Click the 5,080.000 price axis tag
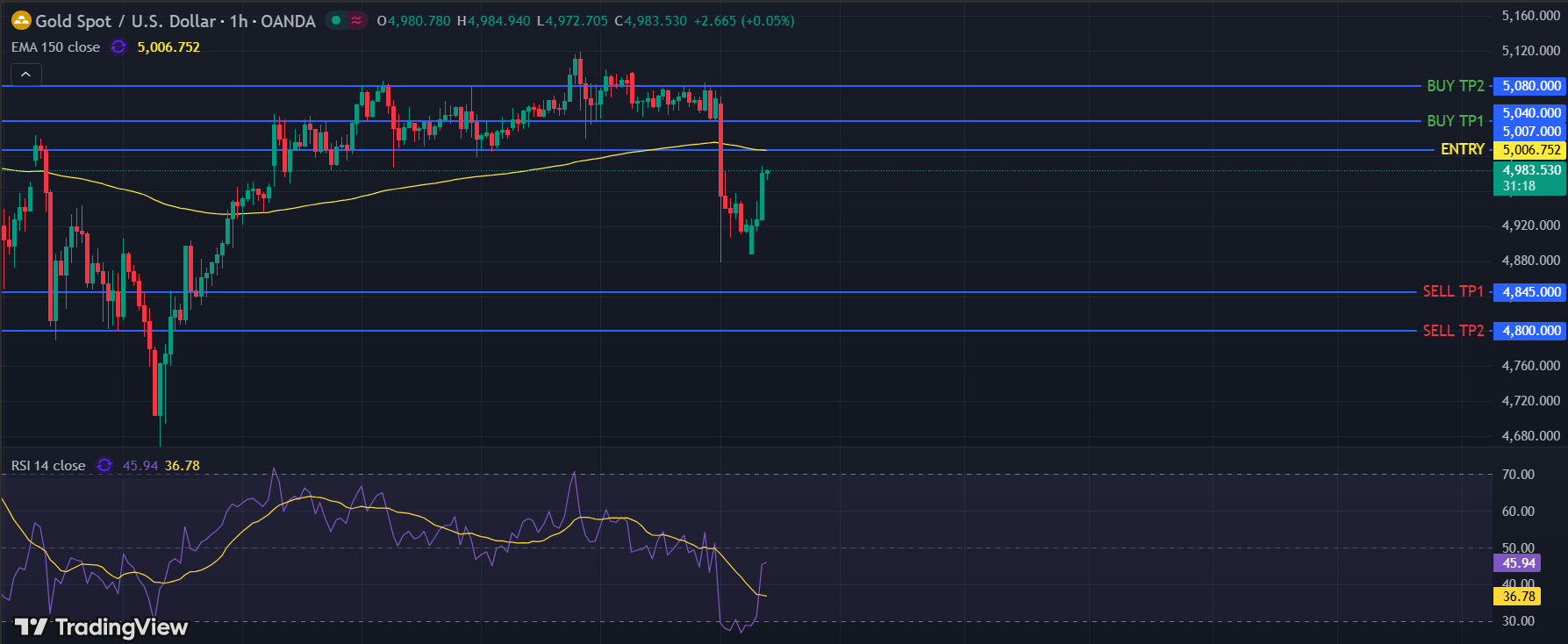Viewport: 1568px width, 644px height. pyautogui.click(x=1530, y=86)
